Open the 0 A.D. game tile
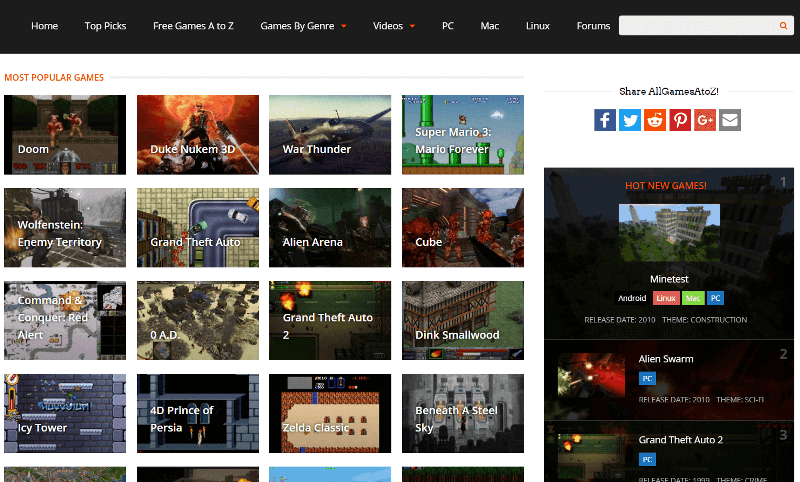This screenshot has height=482, width=800. coord(197,320)
